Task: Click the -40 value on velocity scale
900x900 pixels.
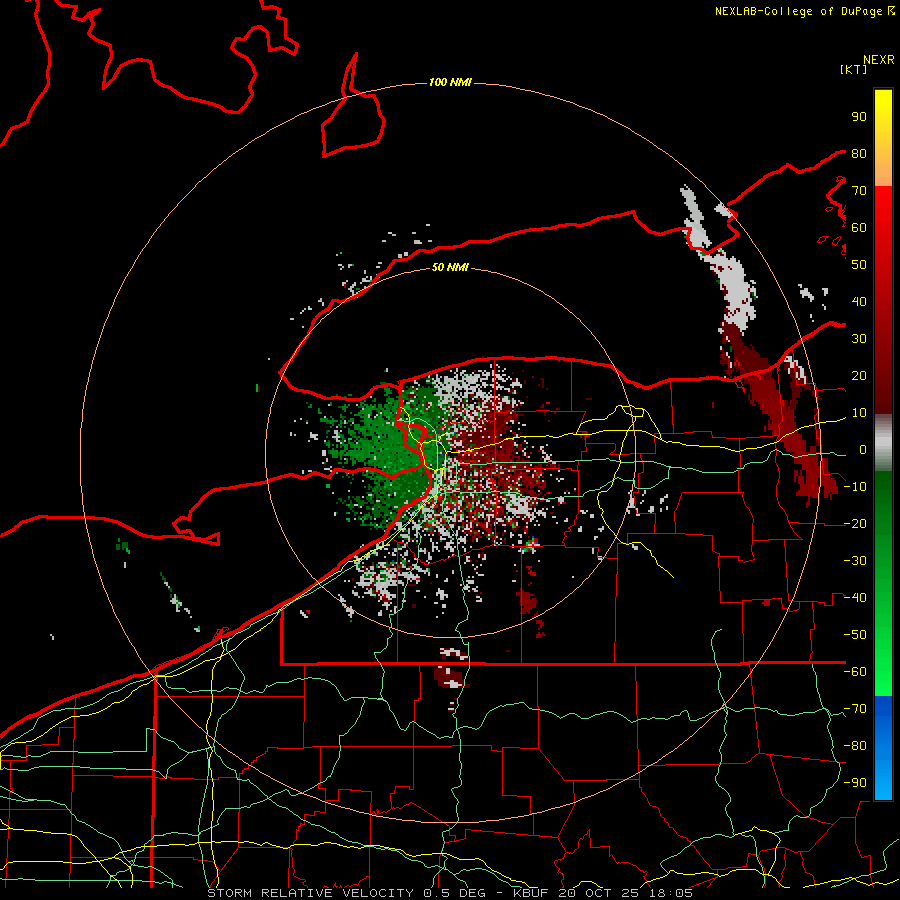Action: 855,598
